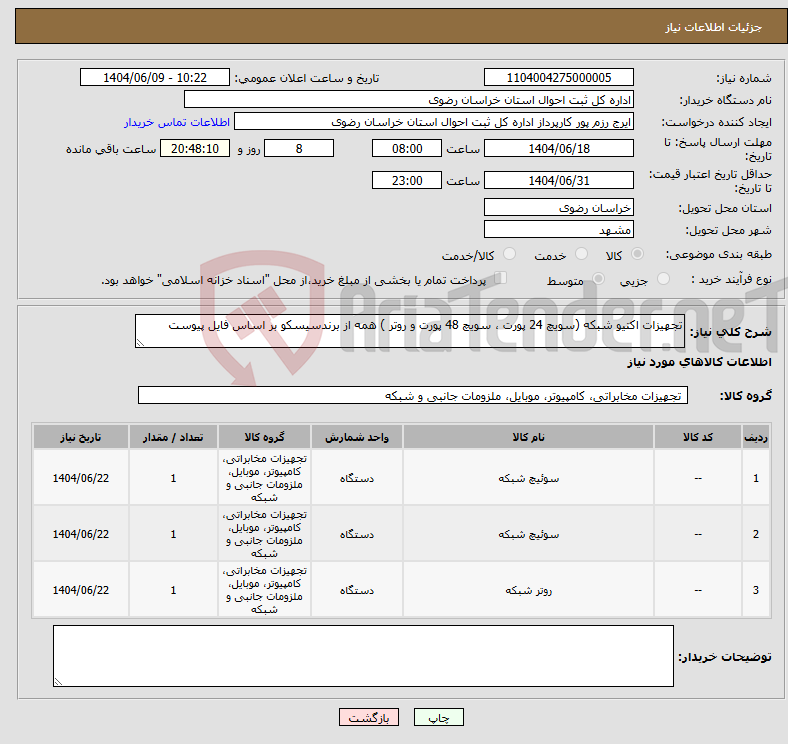Choose the متوسط purchase type radio
The width and height of the screenshot is (788, 744).
[599, 280]
